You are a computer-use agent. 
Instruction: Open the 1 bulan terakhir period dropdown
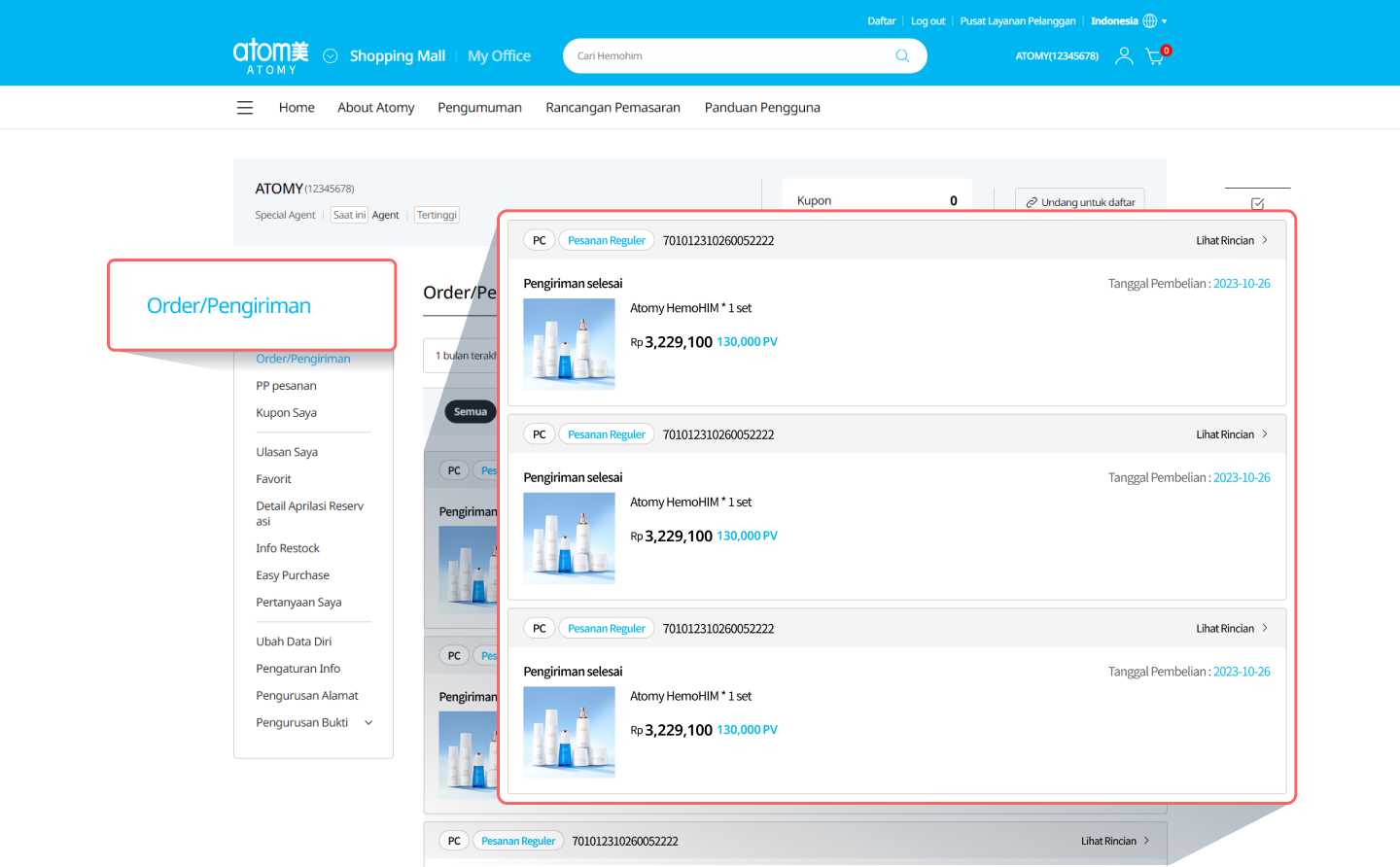point(463,356)
